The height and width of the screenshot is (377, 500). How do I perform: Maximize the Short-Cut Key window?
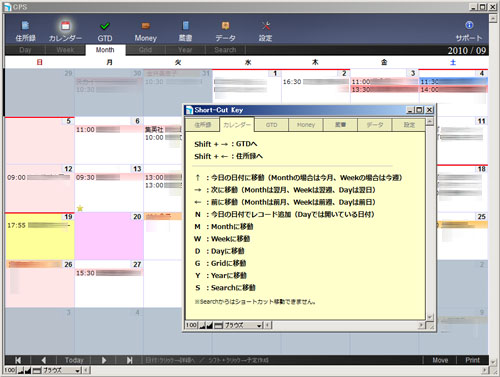tap(420, 110)
